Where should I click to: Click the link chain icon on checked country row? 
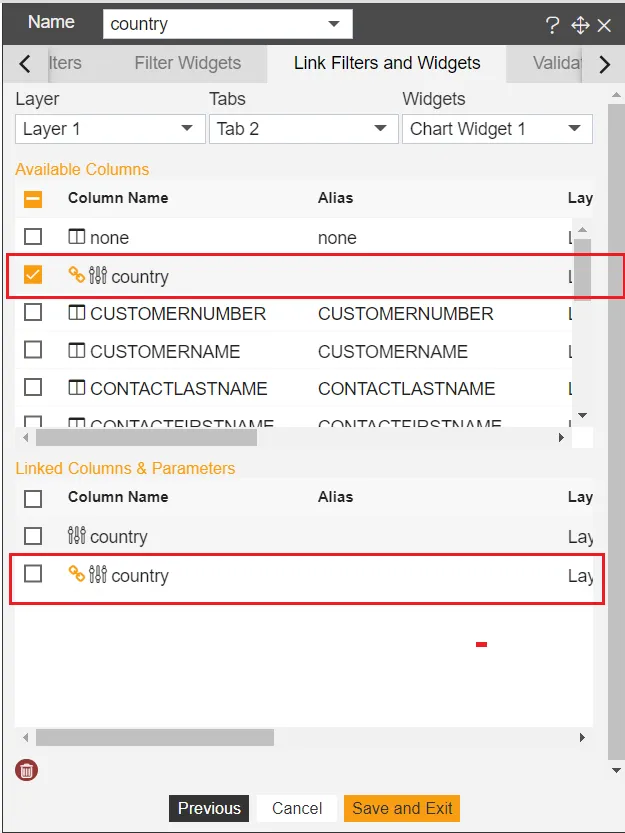(x=77, y=275)
